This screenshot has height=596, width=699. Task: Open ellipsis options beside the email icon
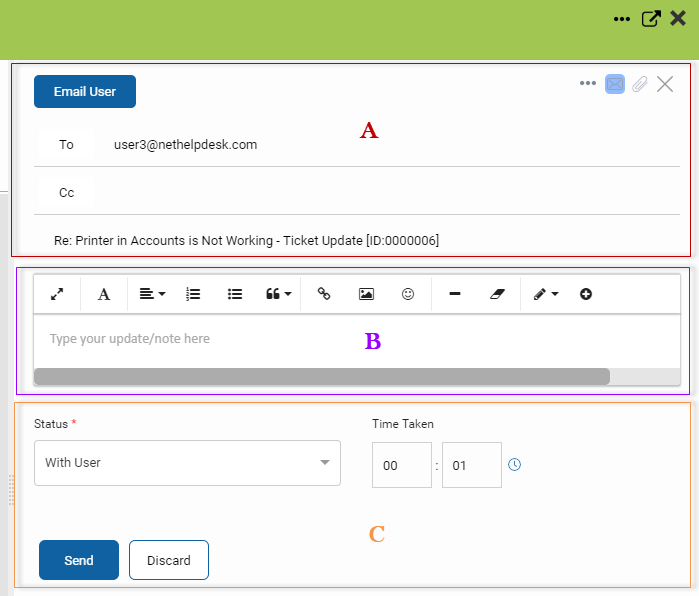tap(588, 83)
